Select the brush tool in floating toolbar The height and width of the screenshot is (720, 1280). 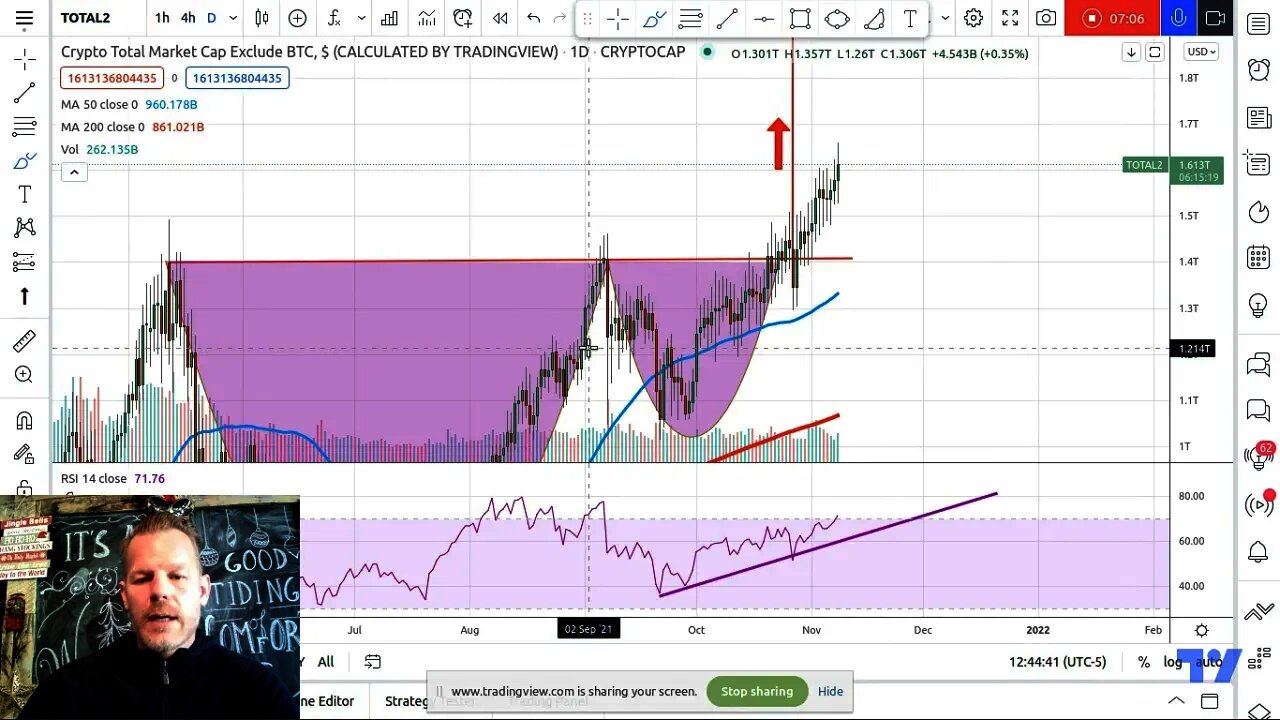click(654, 18)
